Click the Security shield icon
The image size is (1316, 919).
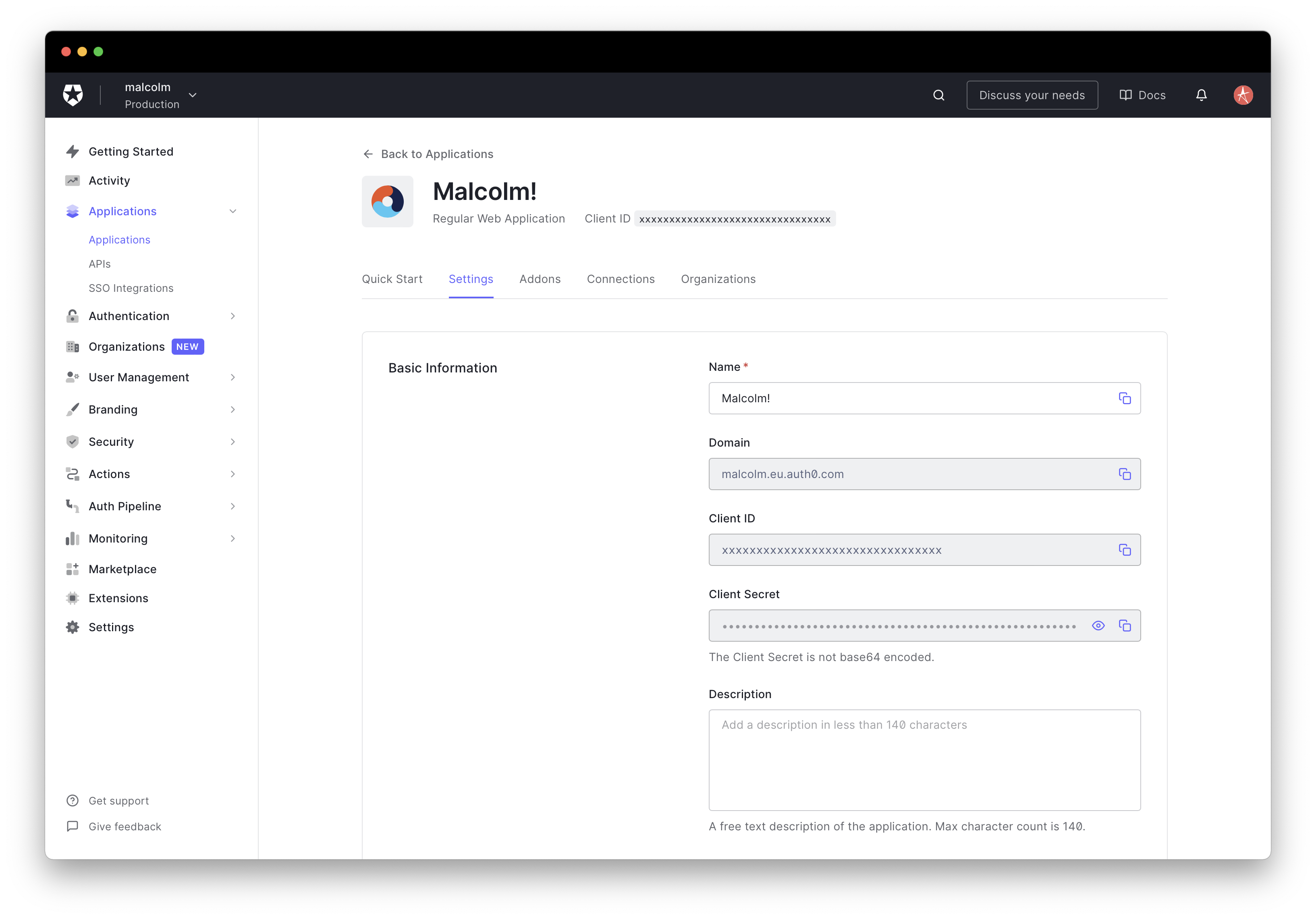72,441
